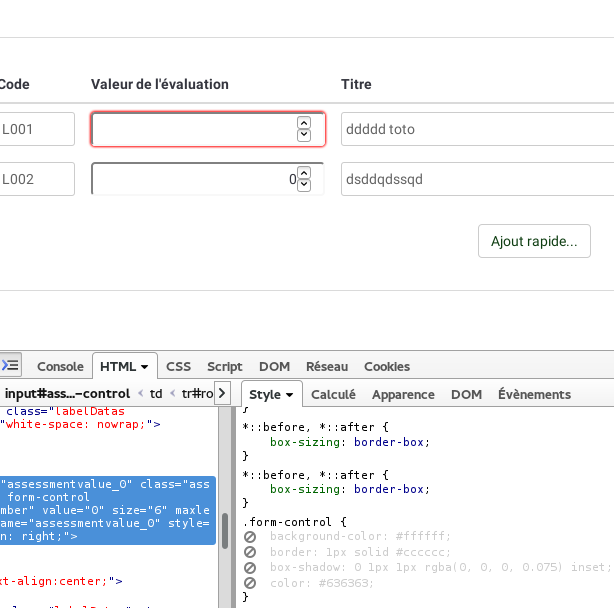Open the HTML tab dropdown menu
The height and width of the screenshot is (608, 614).
pos(145,367)
